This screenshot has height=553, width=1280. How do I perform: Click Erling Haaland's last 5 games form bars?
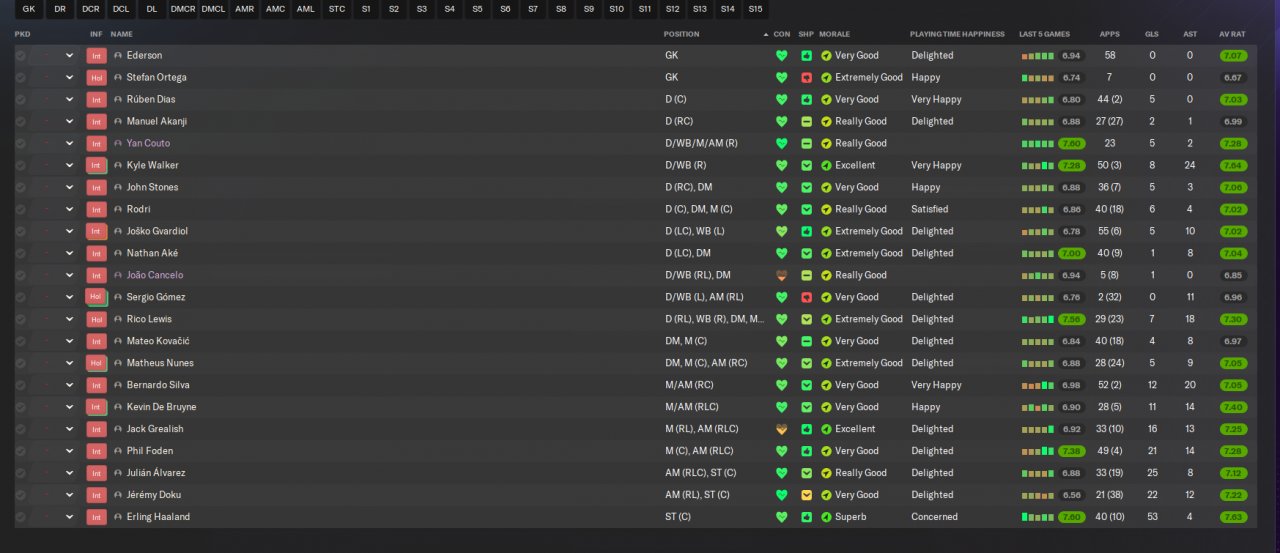1038,518
